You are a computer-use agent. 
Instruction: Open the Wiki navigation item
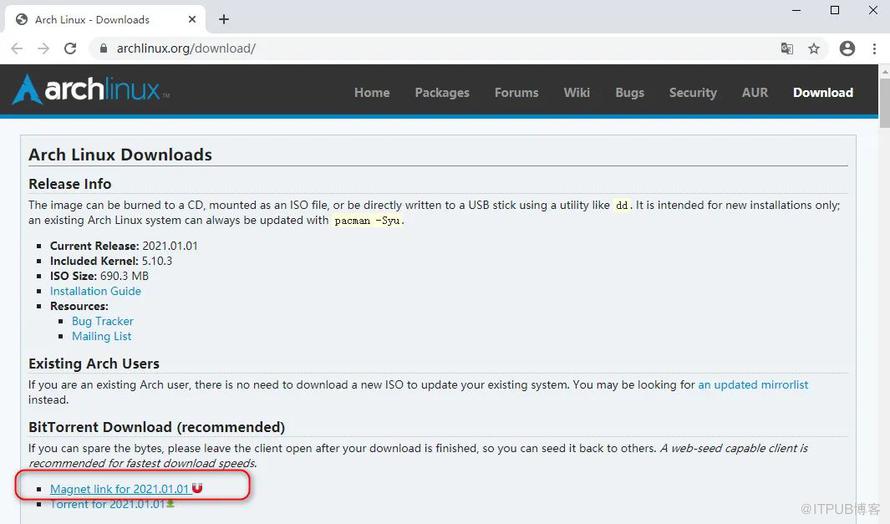pos(577,93)
